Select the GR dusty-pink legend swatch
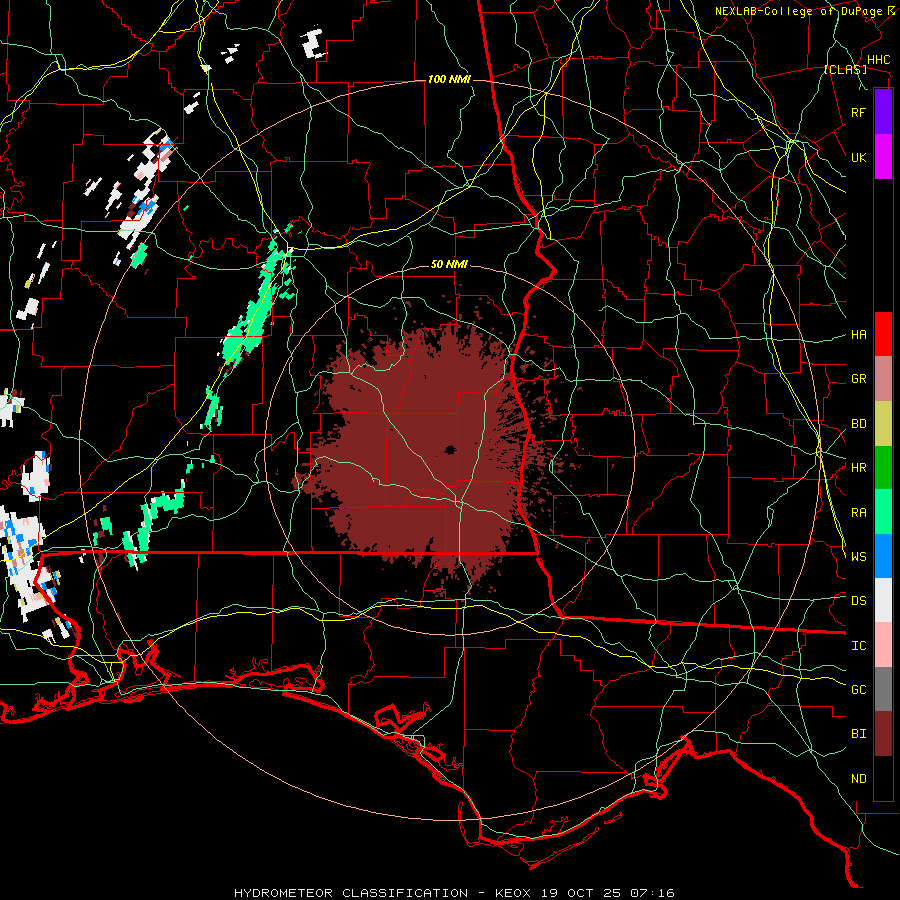Viewport: 900px width, 900px height. [883, 378]
